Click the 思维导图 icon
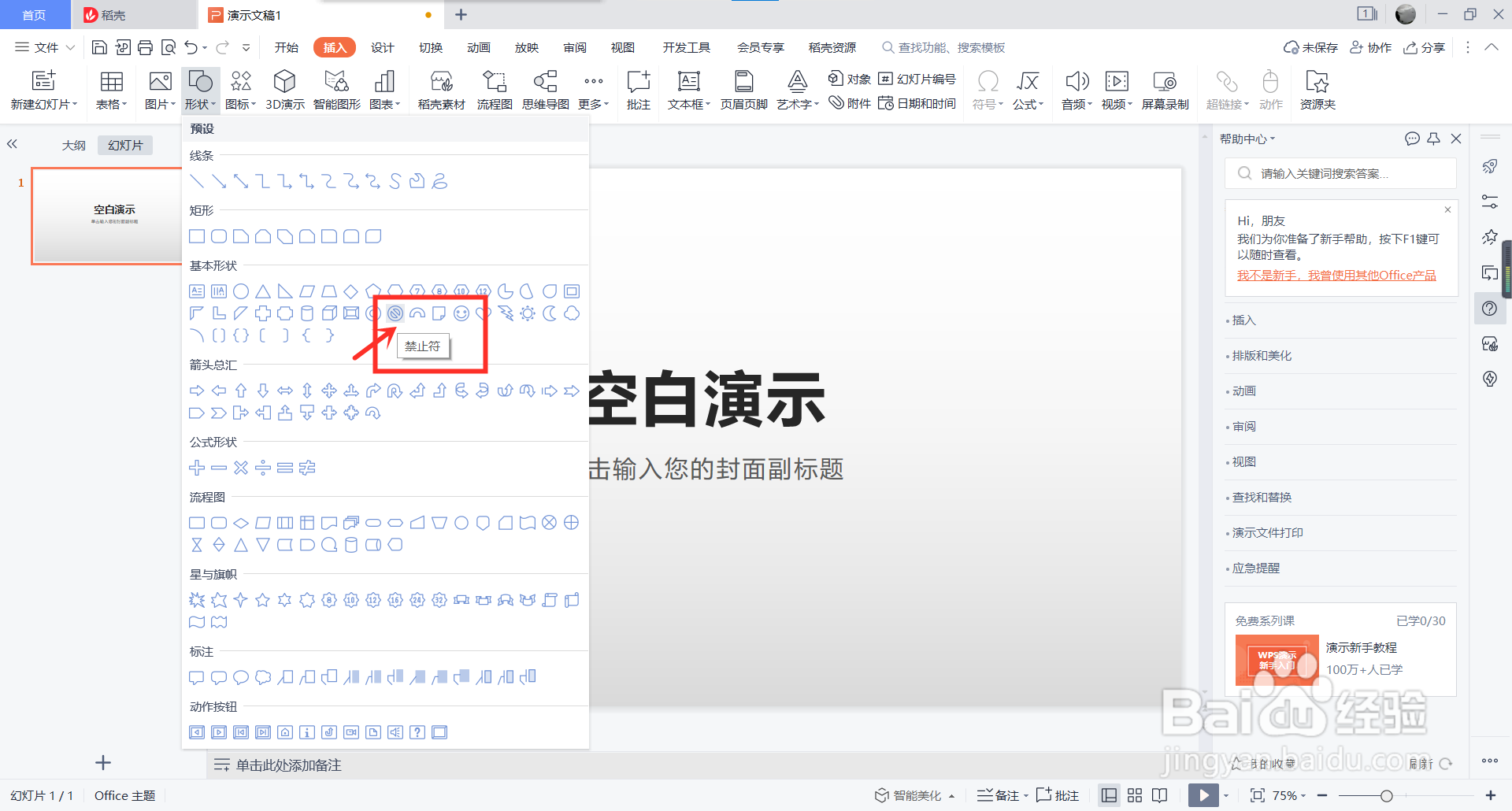The image size is (1512, 811). [545, 90]
